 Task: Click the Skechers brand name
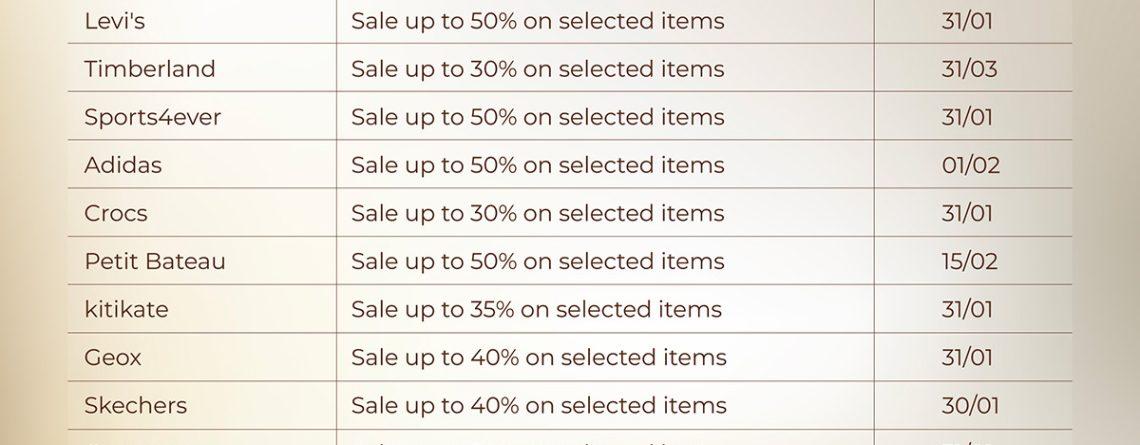click(135, 405)
